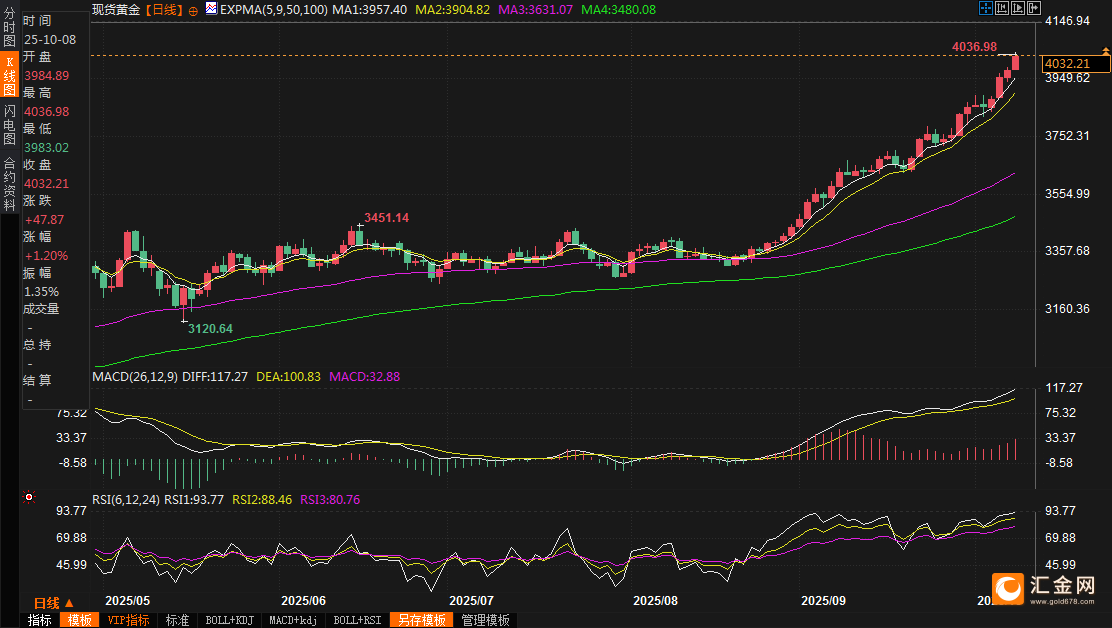Click the crosshair cursor tool icon
The width and height of the screenshot is (1112, 628).
pyautogui.click(x=986, y=8)
